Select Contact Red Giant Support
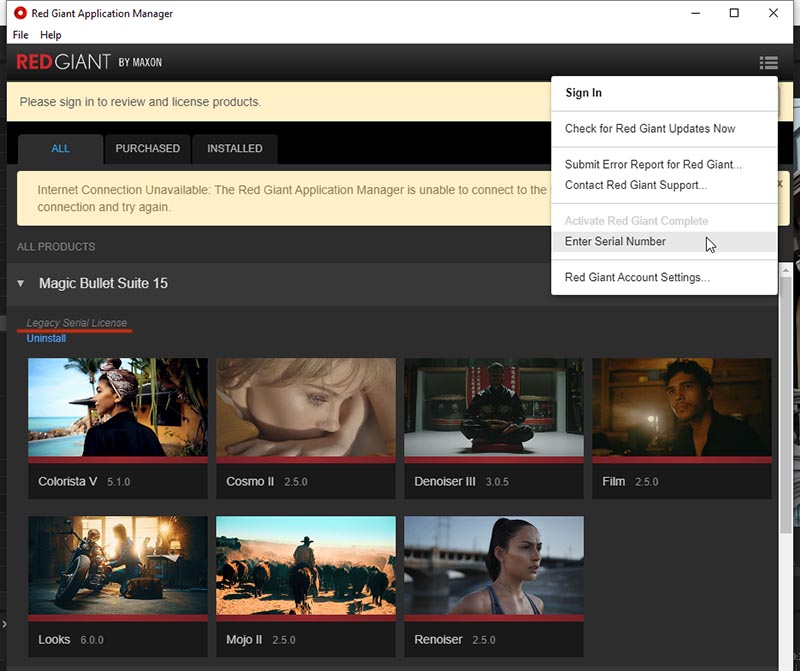 click(636, 185)
